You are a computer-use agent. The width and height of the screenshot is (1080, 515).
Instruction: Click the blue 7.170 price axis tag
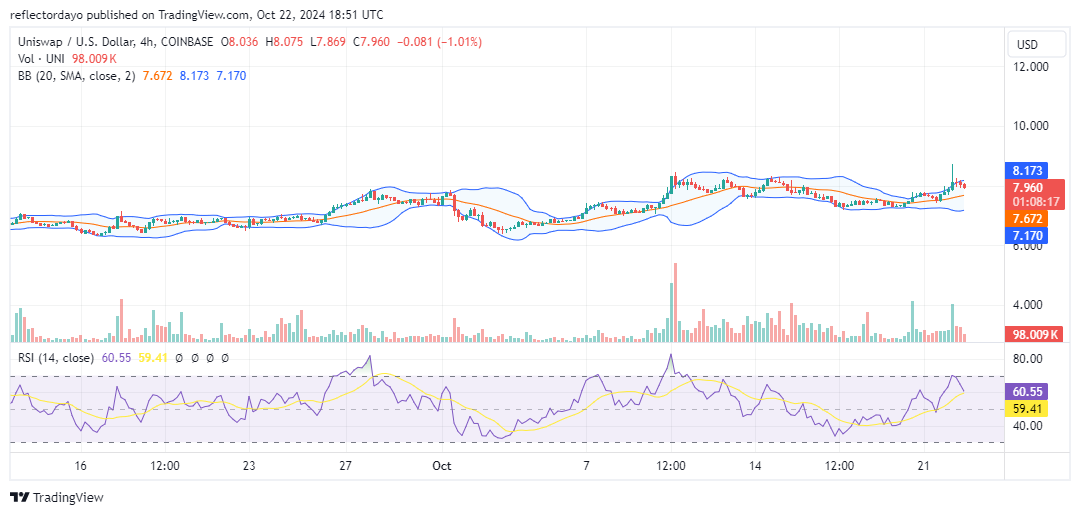(1026, 235)
